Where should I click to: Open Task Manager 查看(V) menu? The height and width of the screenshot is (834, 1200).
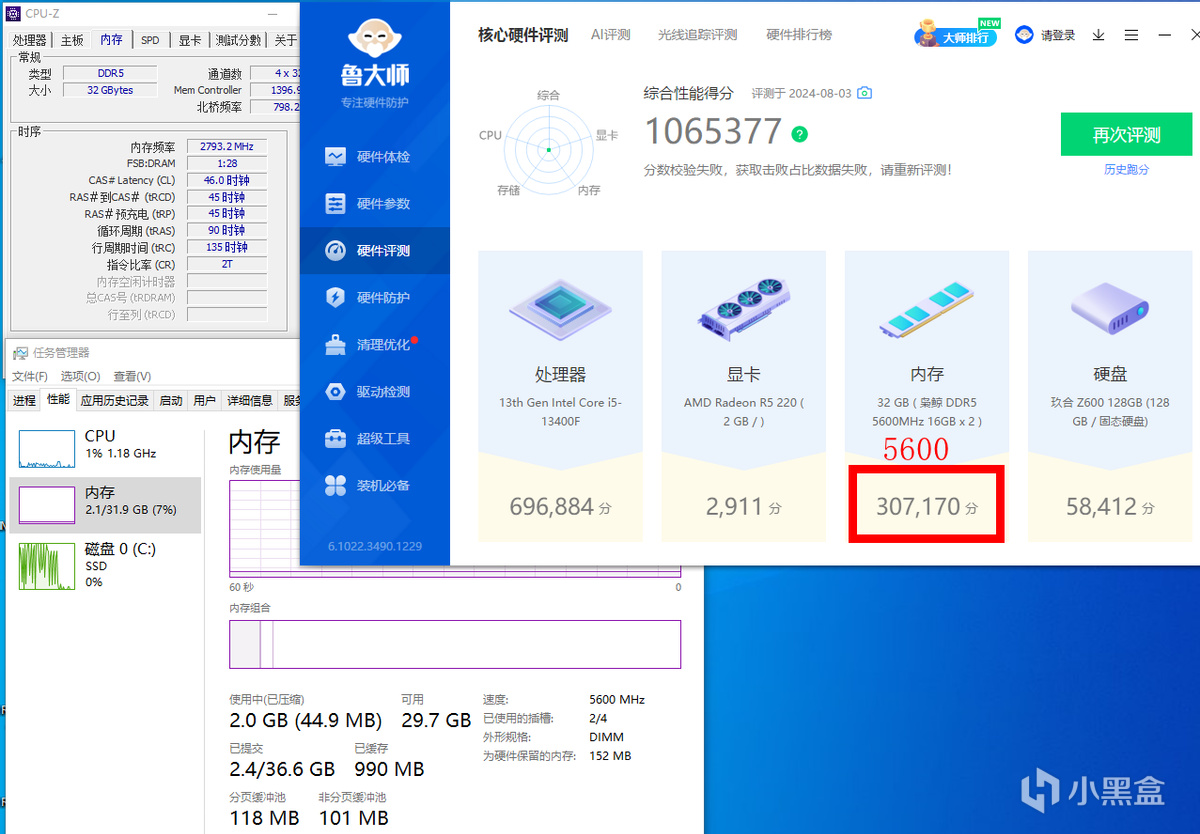(x=132, y=376)
